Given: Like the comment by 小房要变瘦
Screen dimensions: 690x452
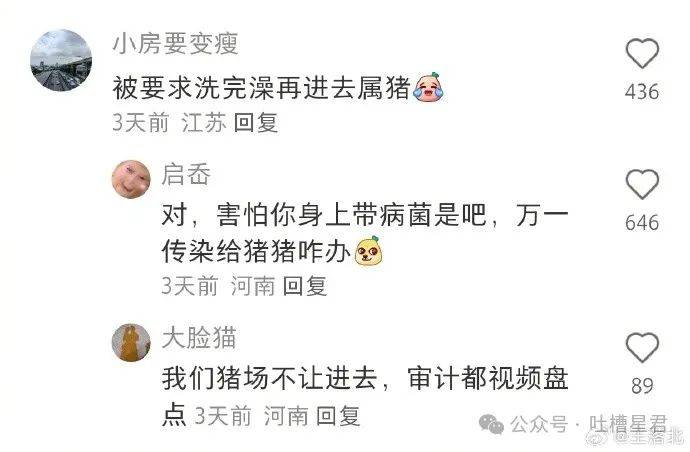Looking at the screenshot, I should tap(642, 53).
